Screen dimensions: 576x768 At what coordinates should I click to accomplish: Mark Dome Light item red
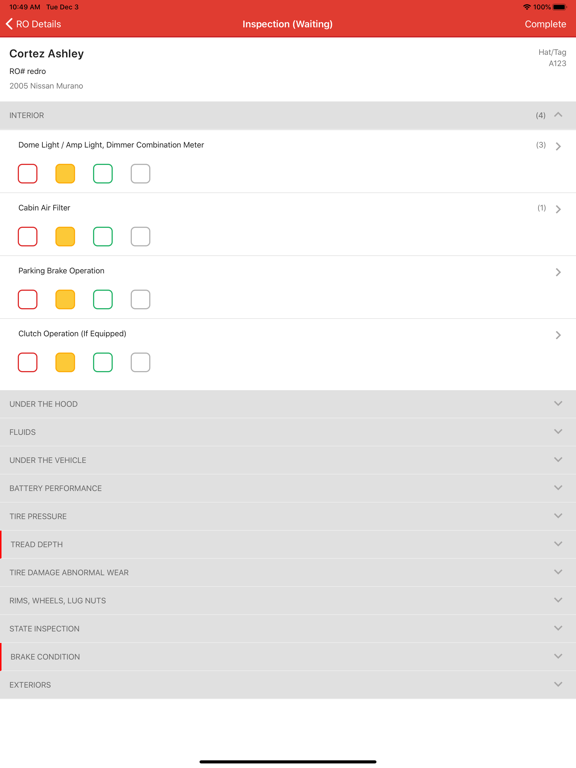click(27, 174)
